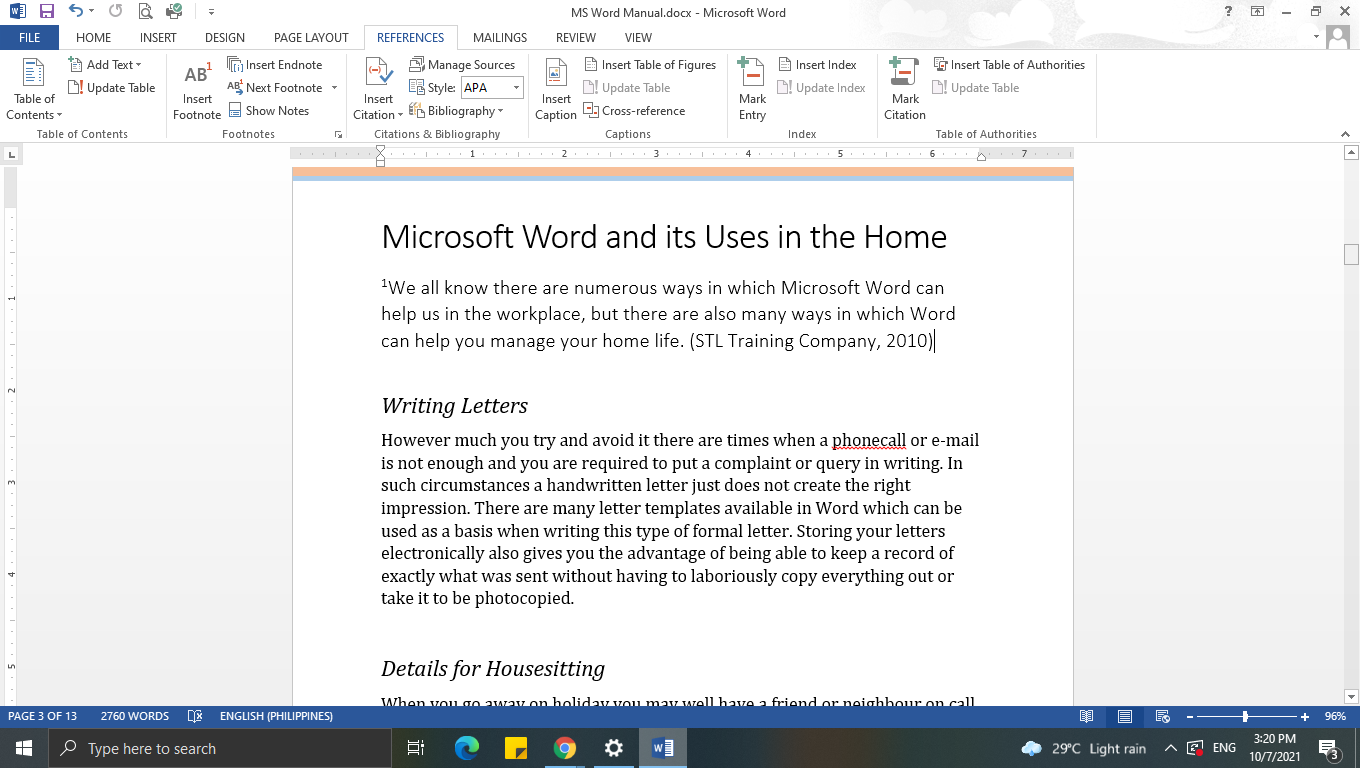Click Redo/Repeat in Quick Access Toolbar
1360x768 pixels.
(x=115, y=12)
